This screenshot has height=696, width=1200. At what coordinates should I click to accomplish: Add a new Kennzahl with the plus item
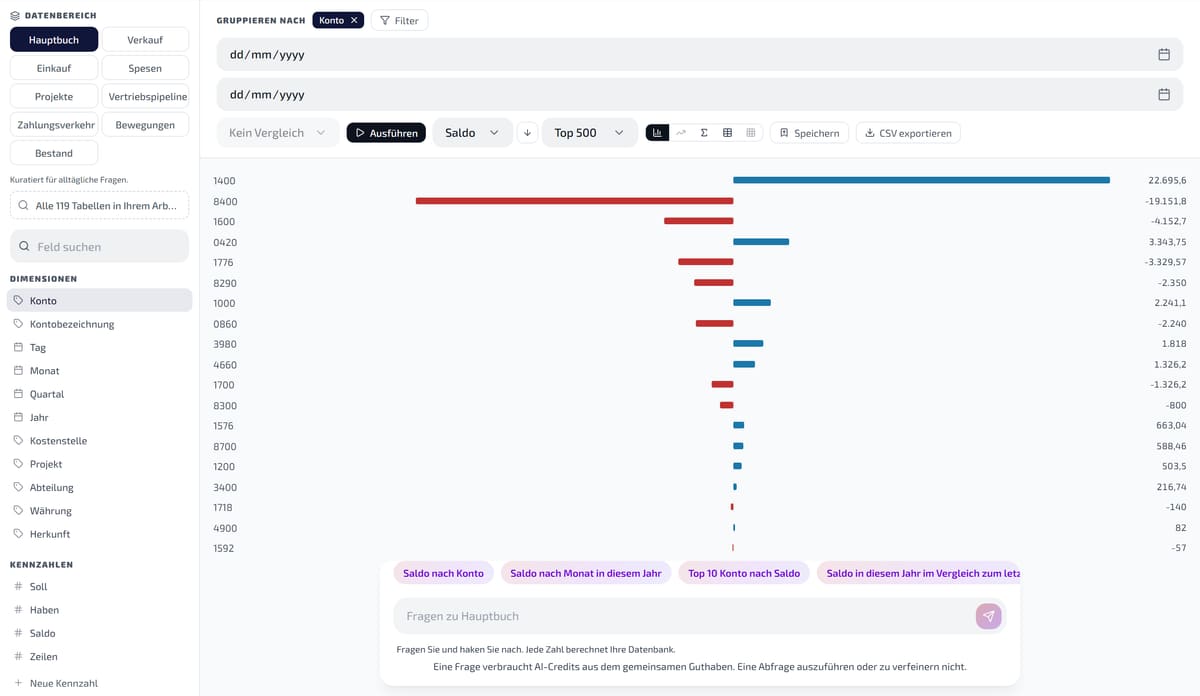[56, 683]
